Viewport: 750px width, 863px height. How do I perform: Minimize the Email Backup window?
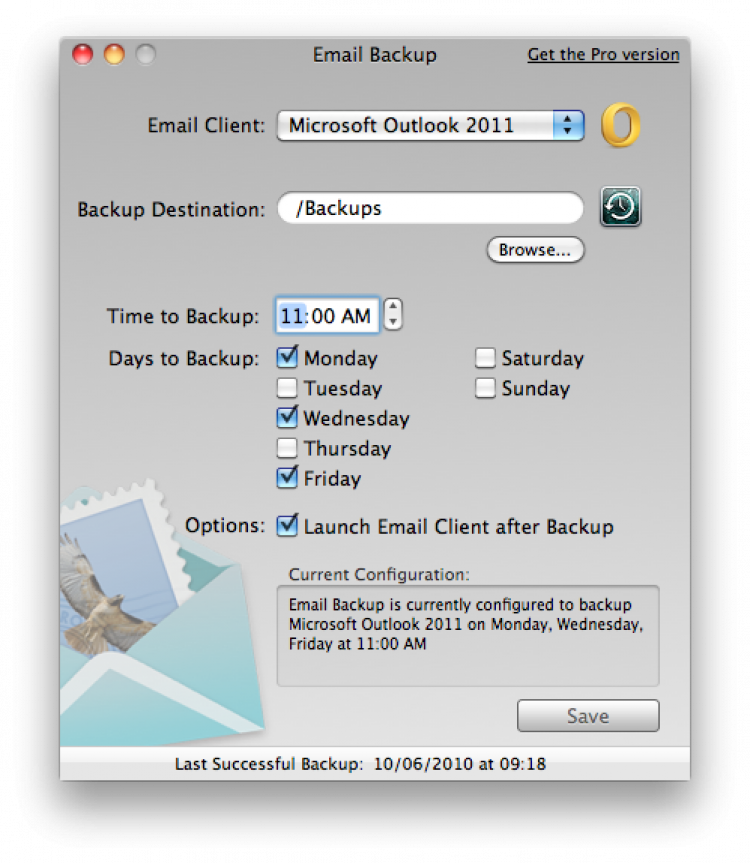pyautogui.click(x=114, y=54)
